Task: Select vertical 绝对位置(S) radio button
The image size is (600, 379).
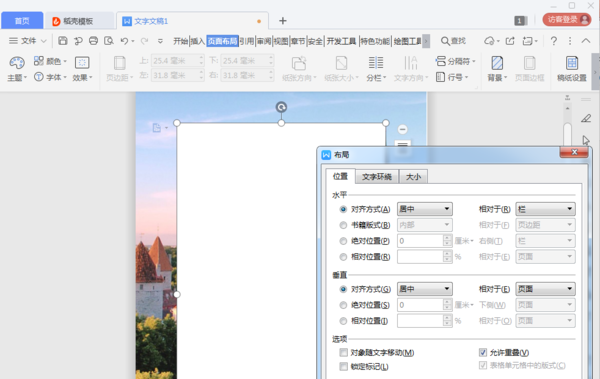Action: tap(343, 305)
